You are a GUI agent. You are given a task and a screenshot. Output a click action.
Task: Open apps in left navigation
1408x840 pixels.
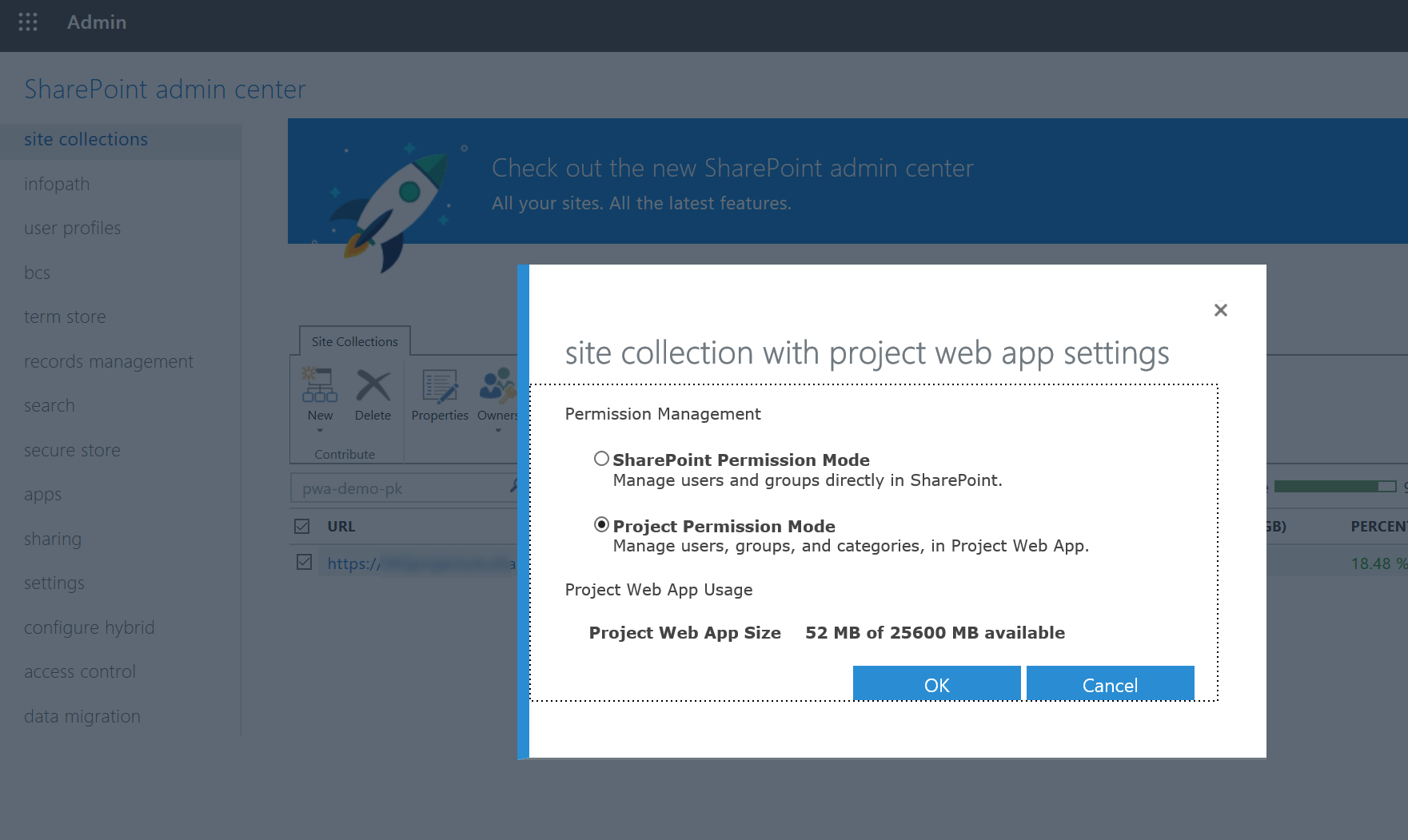(42, 495)
